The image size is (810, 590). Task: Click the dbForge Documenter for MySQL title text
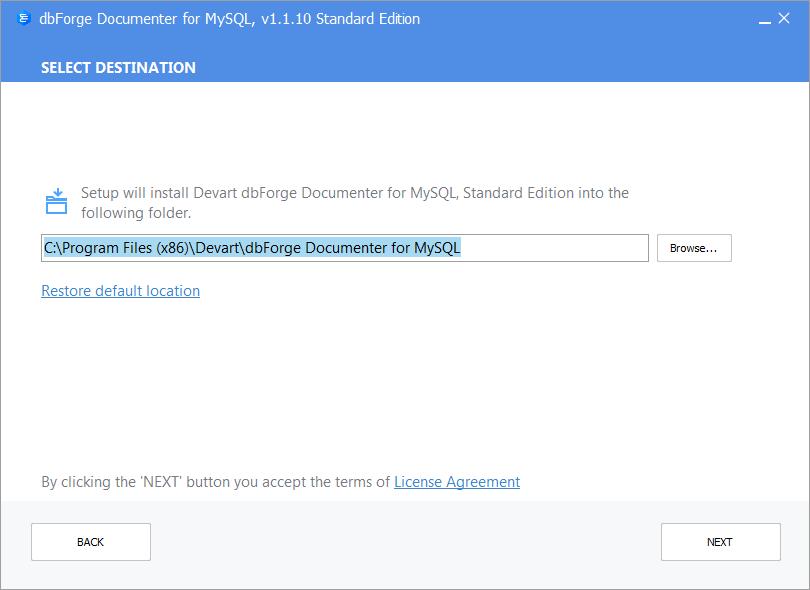[x=145, y=19]
